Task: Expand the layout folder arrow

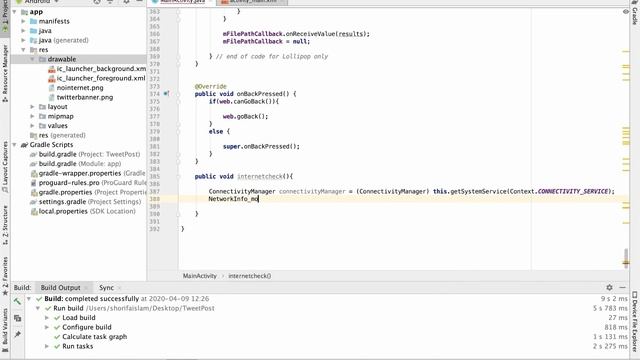Action: point(32,107)
